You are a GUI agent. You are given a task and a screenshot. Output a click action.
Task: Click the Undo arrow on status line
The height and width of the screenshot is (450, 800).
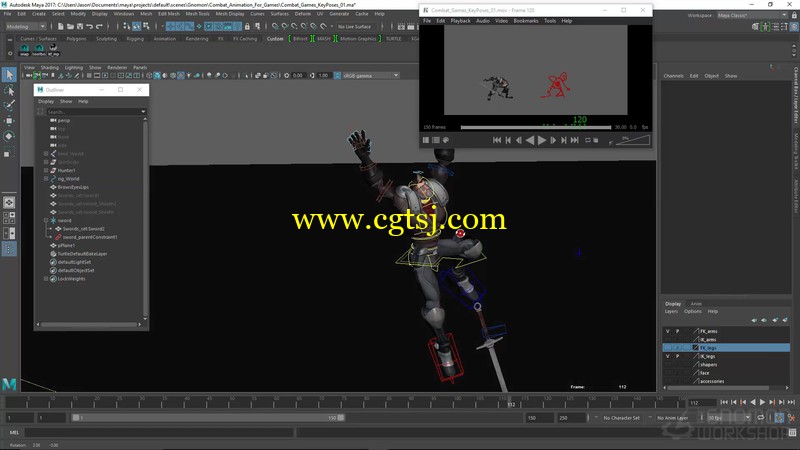point(89,26)
